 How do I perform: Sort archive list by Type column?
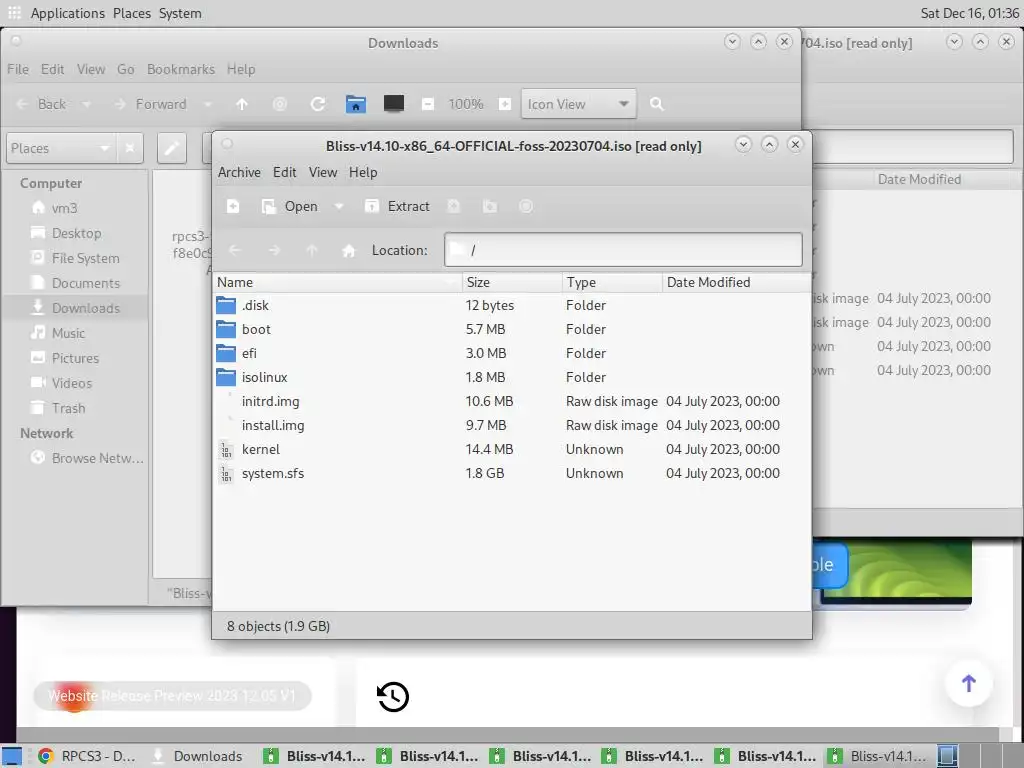pyautogui.click(x=612, y=282)
